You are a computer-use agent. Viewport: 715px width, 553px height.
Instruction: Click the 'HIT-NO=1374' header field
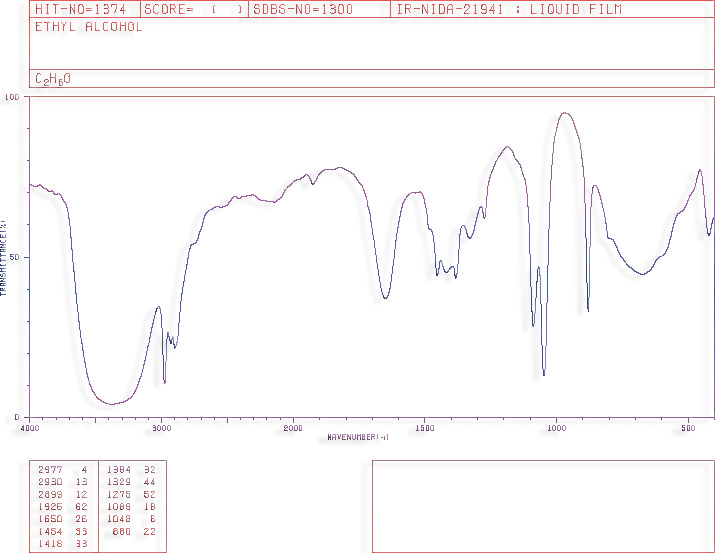tap(85, 9)
